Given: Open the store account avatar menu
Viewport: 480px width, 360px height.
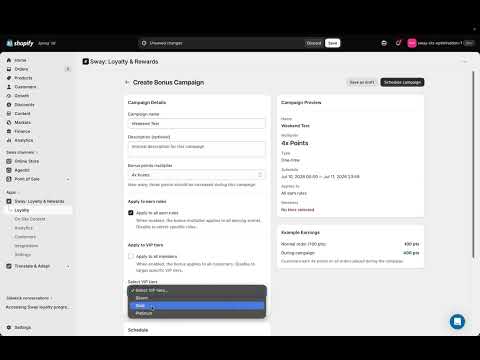Looking at the screenshot, I should point(412,43).
